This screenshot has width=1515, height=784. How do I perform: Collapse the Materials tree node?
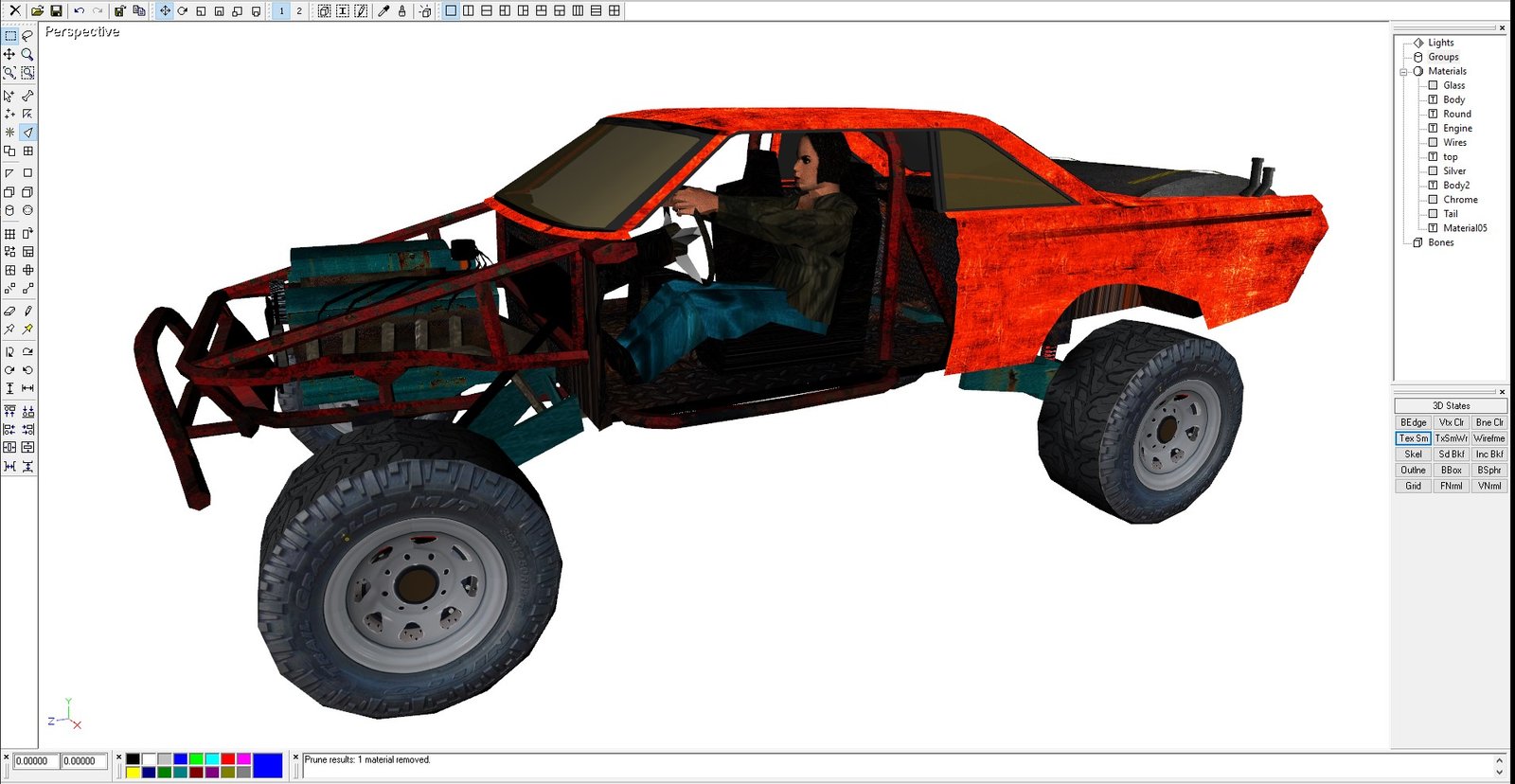1403,71
